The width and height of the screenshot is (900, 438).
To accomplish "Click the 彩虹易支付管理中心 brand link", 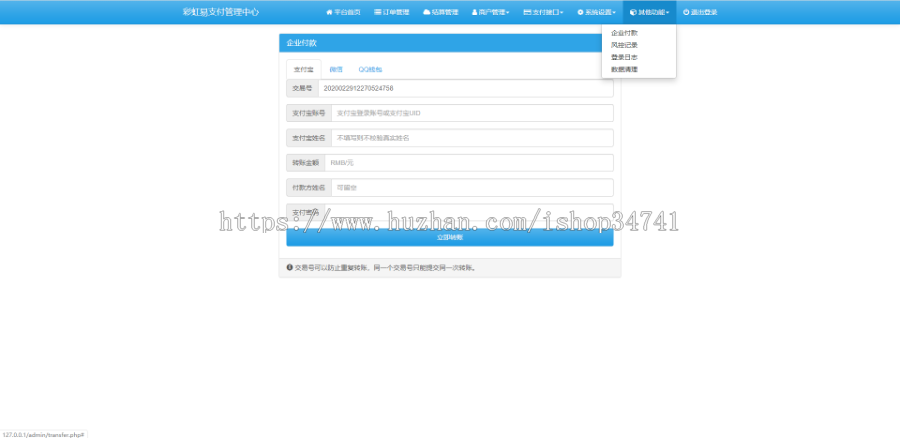I will coord(221,12).
